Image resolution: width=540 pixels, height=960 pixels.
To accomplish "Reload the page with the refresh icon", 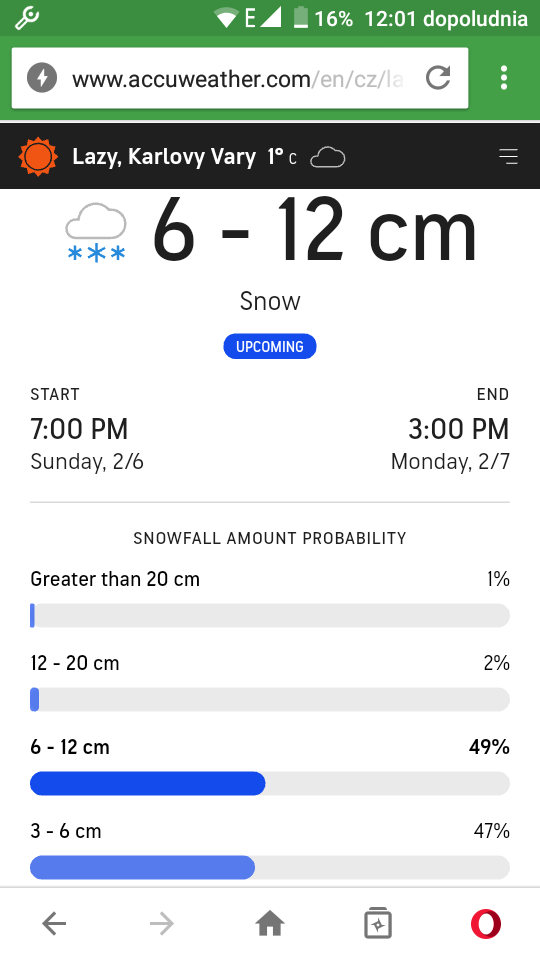I will [438, 78].
